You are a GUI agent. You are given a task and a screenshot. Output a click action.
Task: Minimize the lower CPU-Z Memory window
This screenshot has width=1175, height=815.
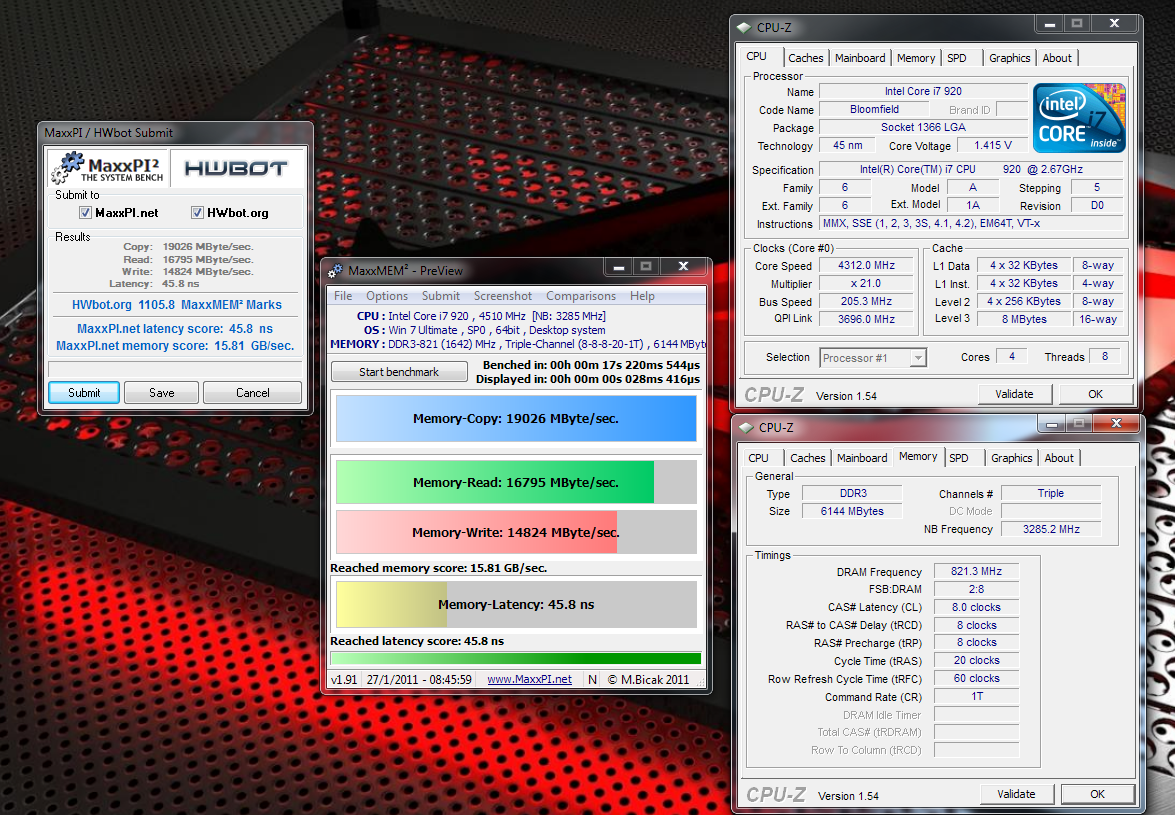[x=1052, y=424]
